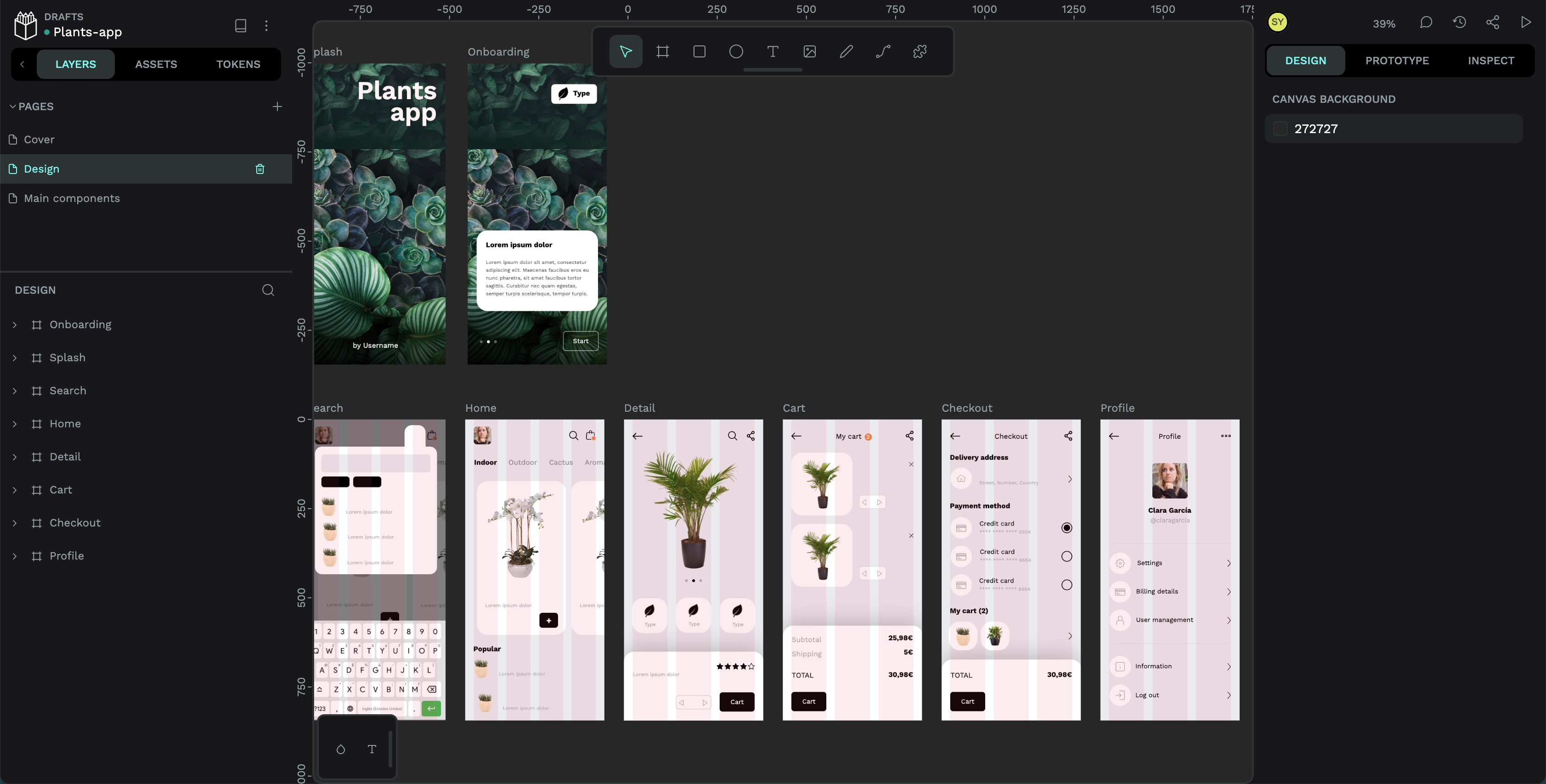Screen dimensions: 1546x784
Task: Select the Rectangle tool
Action: [x=699, y=51]
